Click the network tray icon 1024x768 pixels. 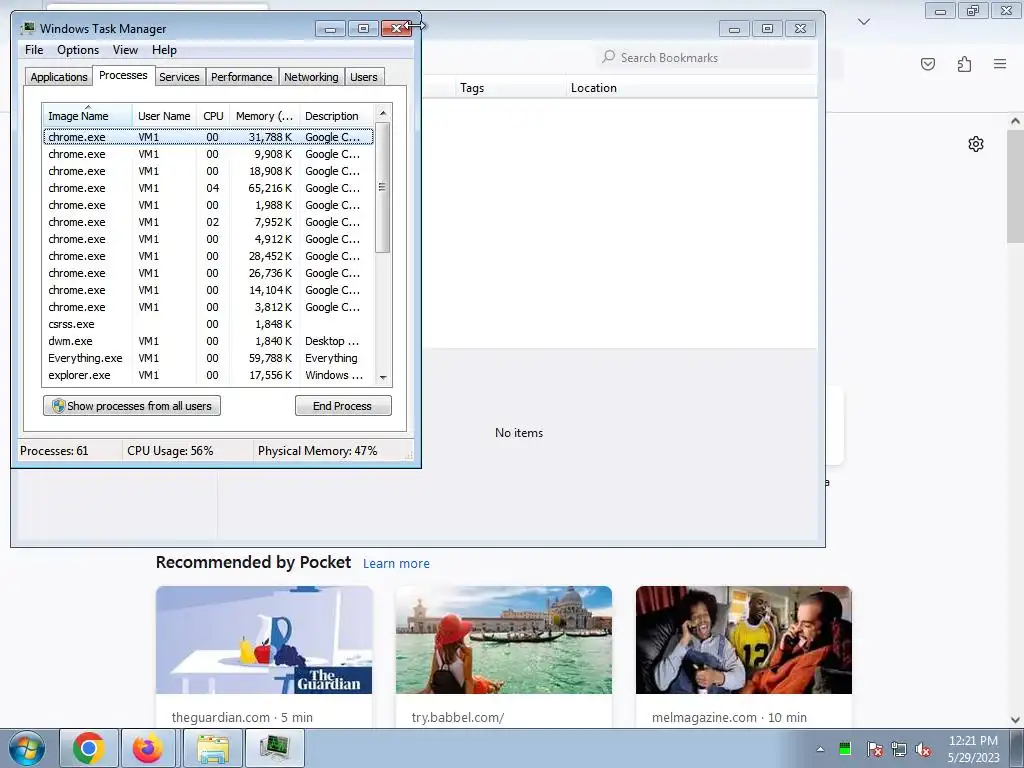[x=899, y=749]
